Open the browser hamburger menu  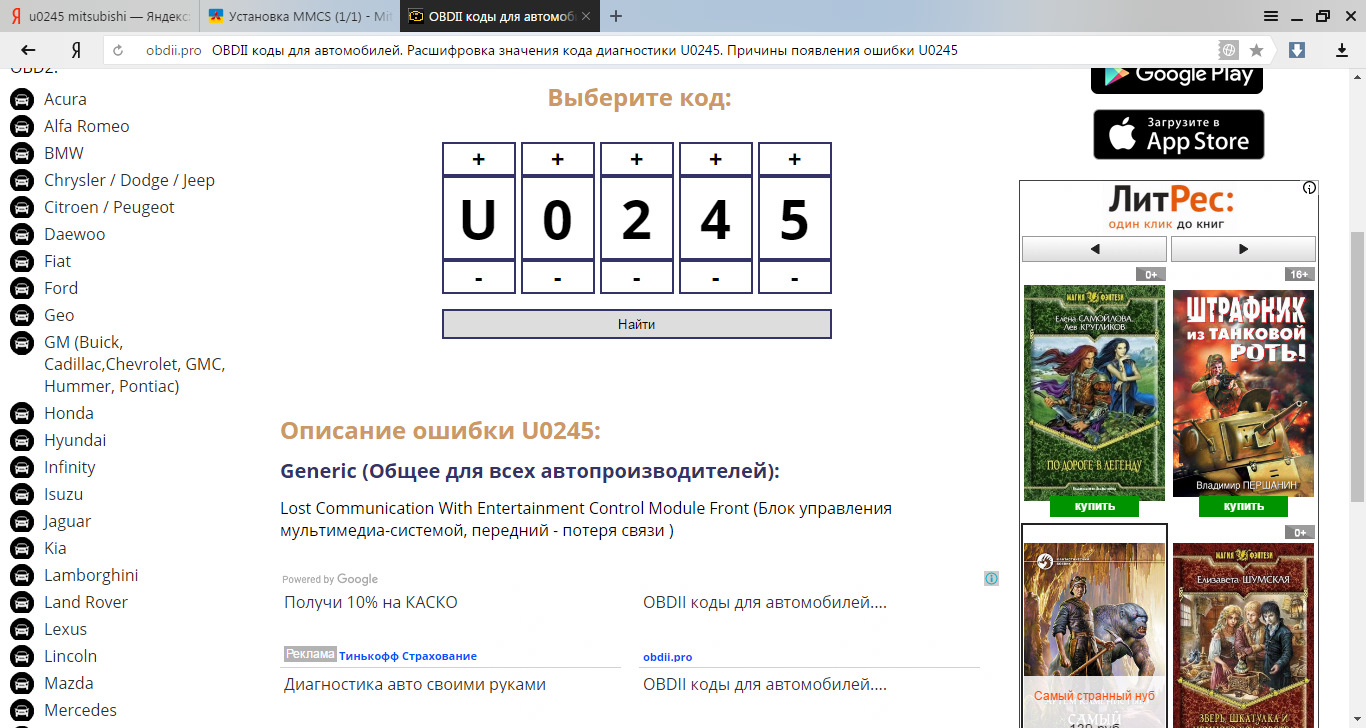pyautogui.click(x=1271, y=16)
